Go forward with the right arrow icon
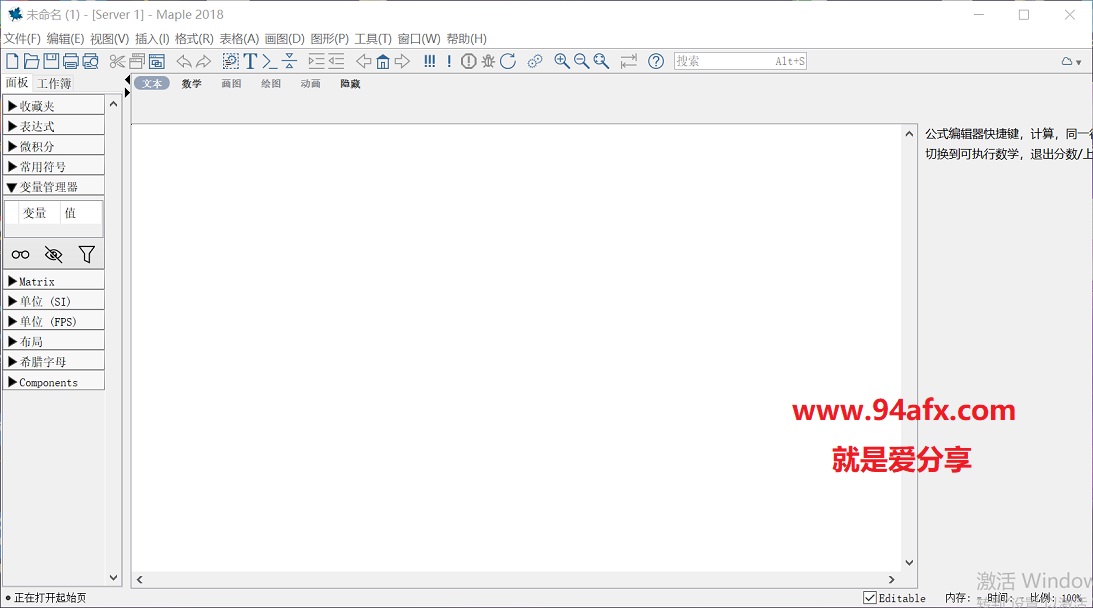Viewport: 1093px width, 608px height. (x=402, y=61)
